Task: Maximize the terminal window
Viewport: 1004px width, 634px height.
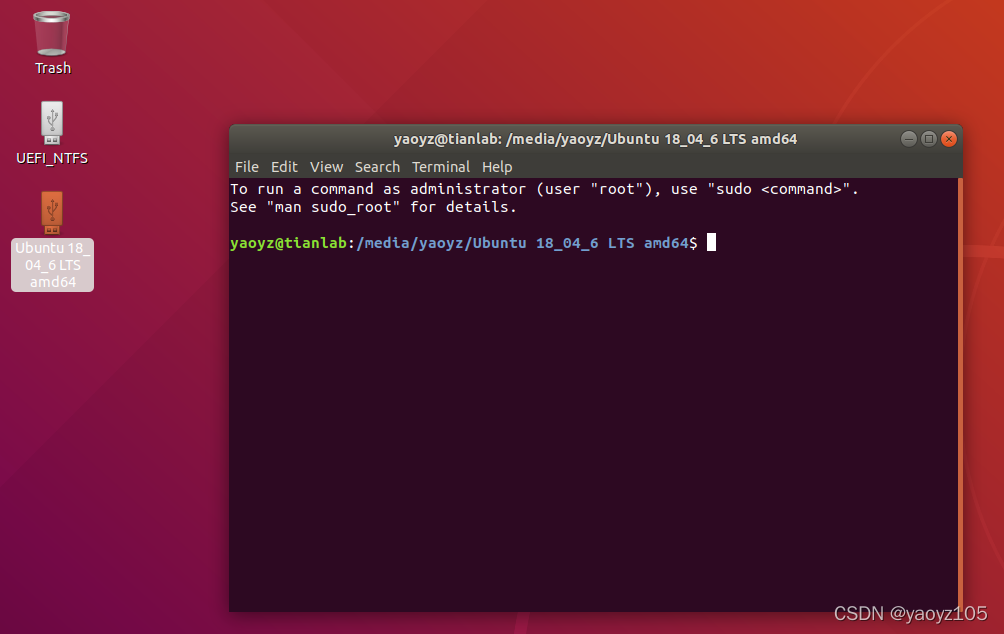Action: [928, 139]
